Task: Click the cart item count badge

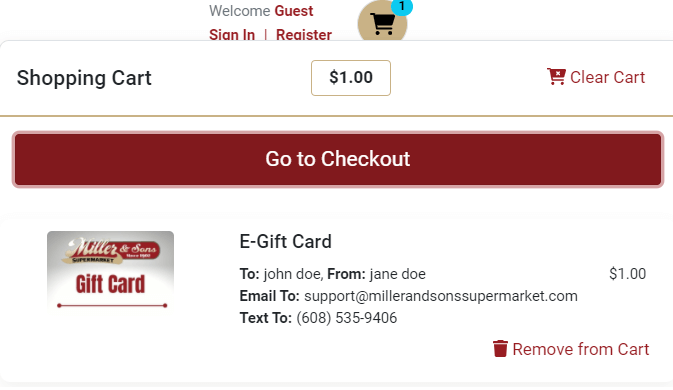Action: (x=402, y=7)
